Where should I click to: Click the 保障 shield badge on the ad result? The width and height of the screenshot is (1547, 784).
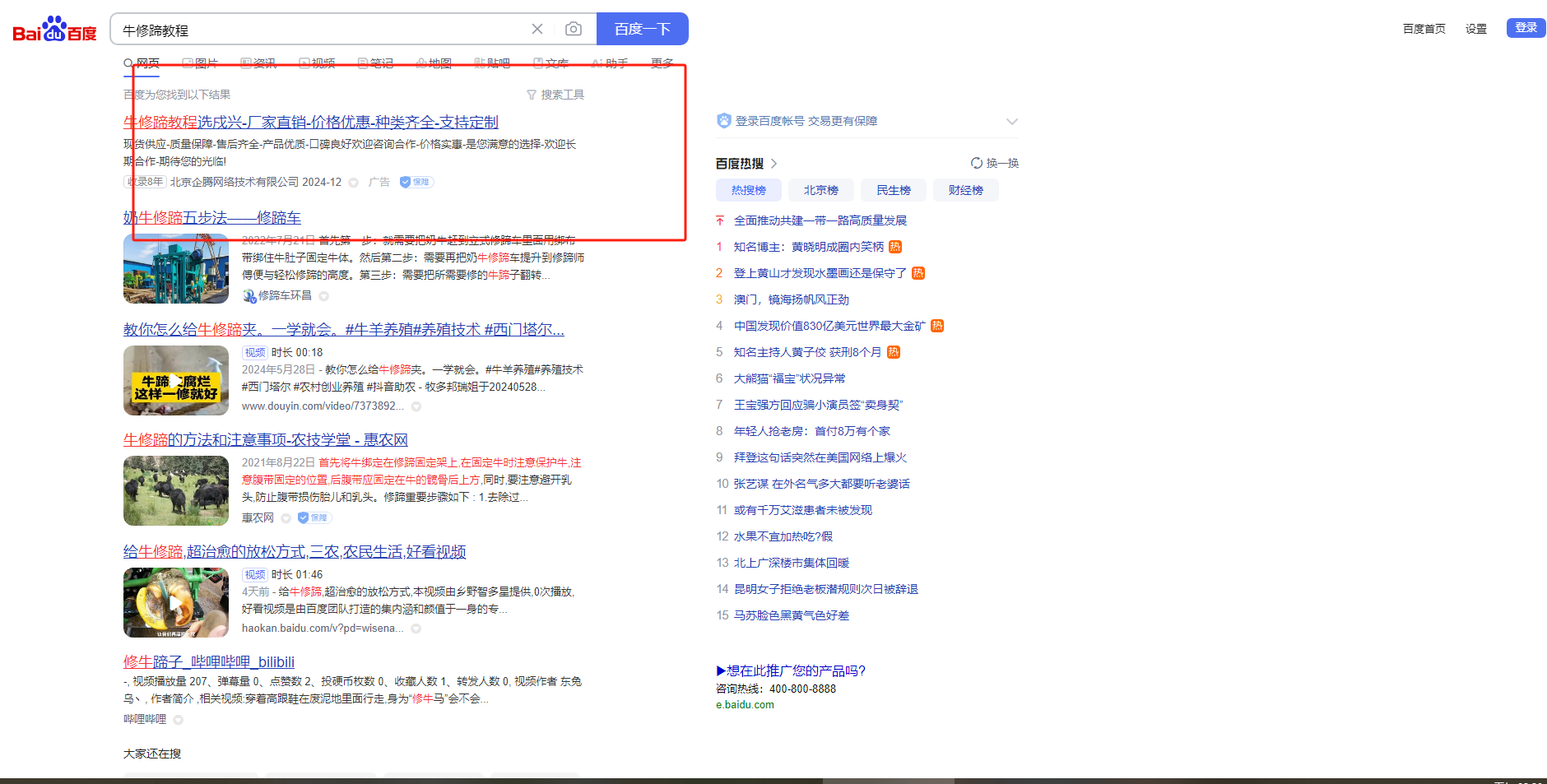point(416,183)
